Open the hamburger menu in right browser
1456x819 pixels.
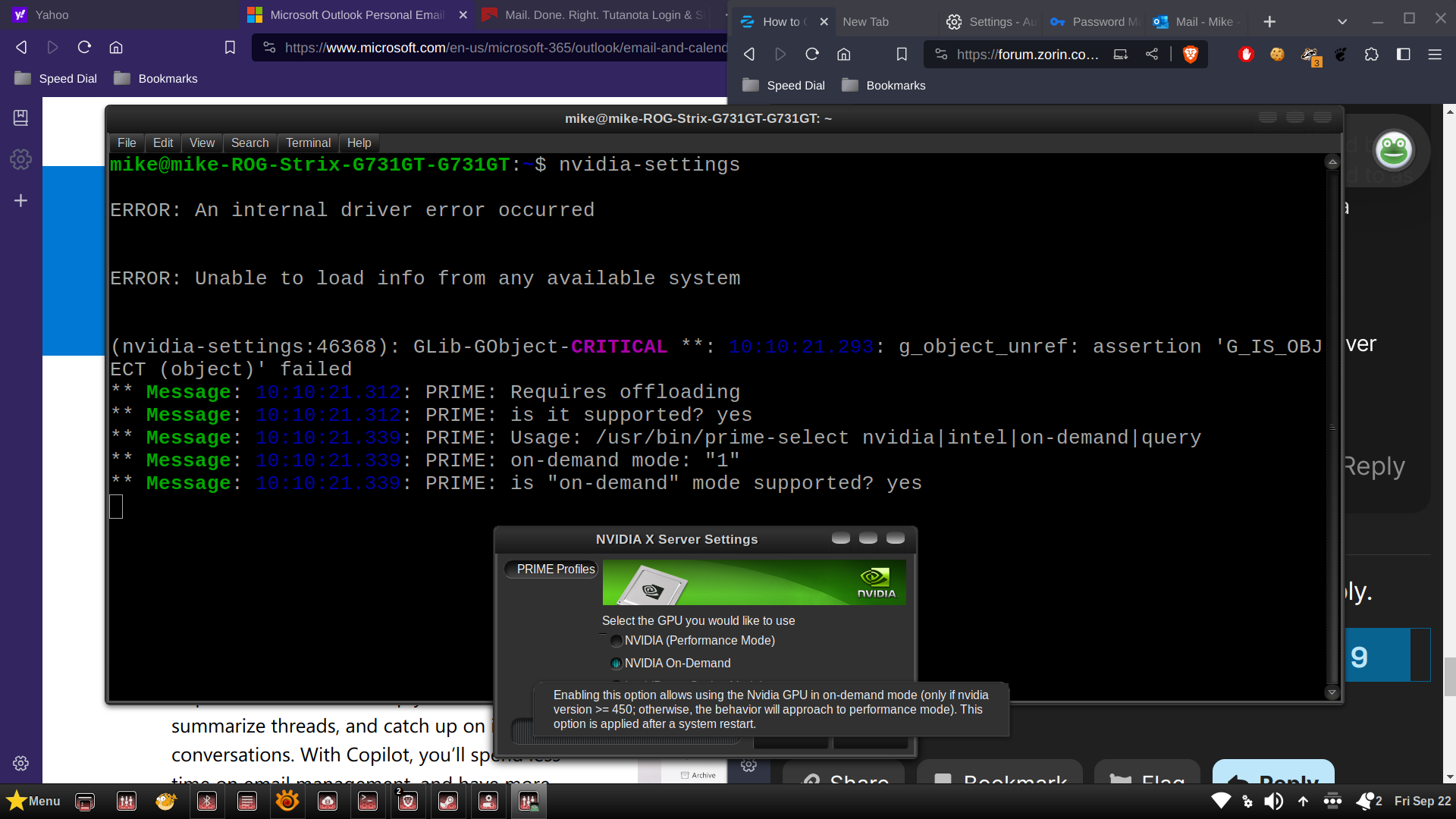1435,54
